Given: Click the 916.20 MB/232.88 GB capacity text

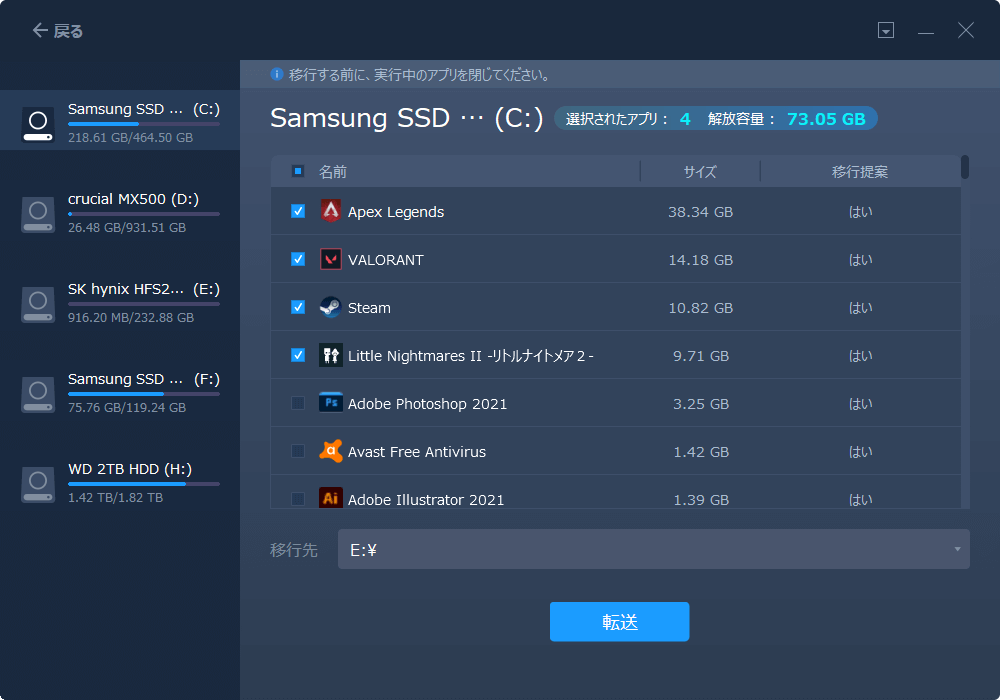Looking at the screenshot, I should coord(131,317).
